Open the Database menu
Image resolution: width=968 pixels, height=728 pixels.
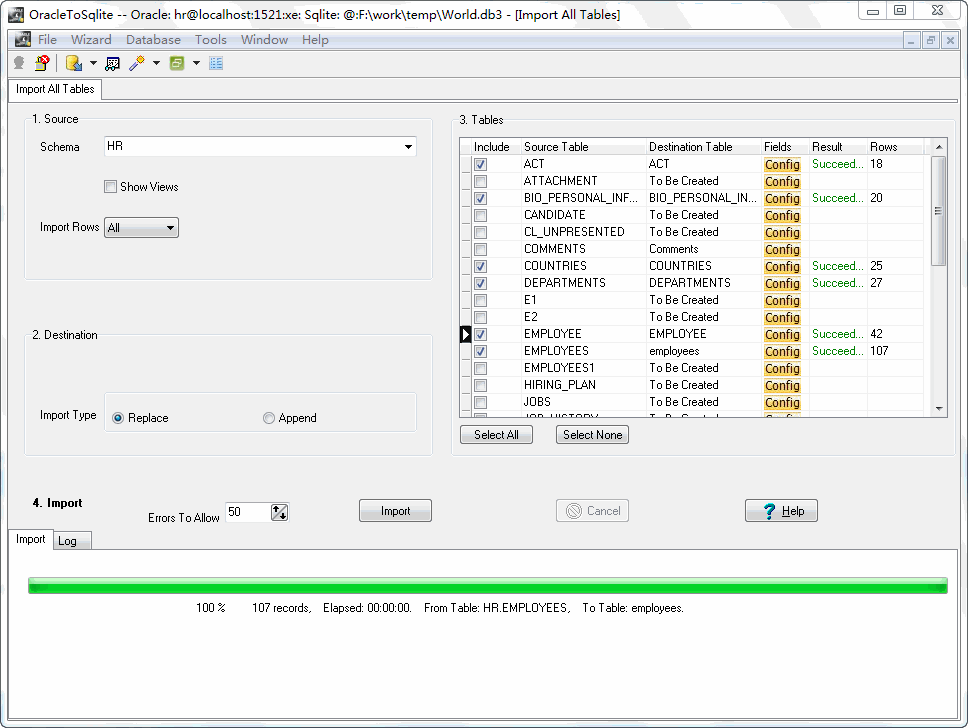click(153, 40)
